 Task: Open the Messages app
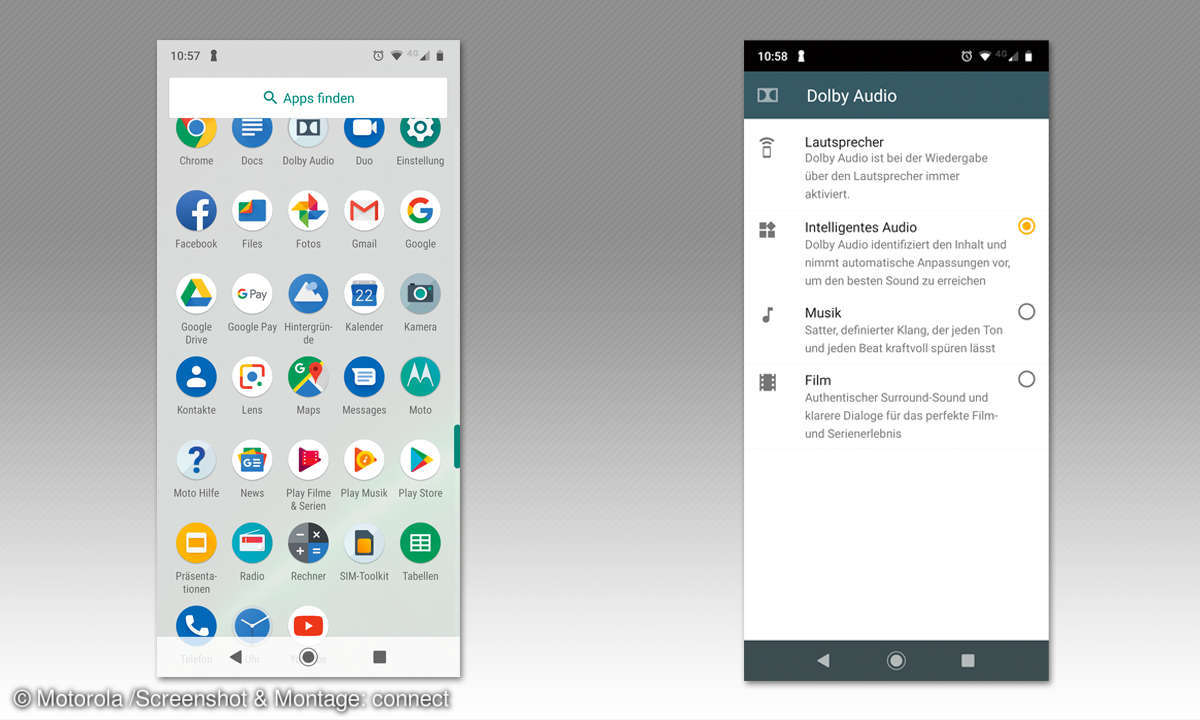[x=364, y=377]
